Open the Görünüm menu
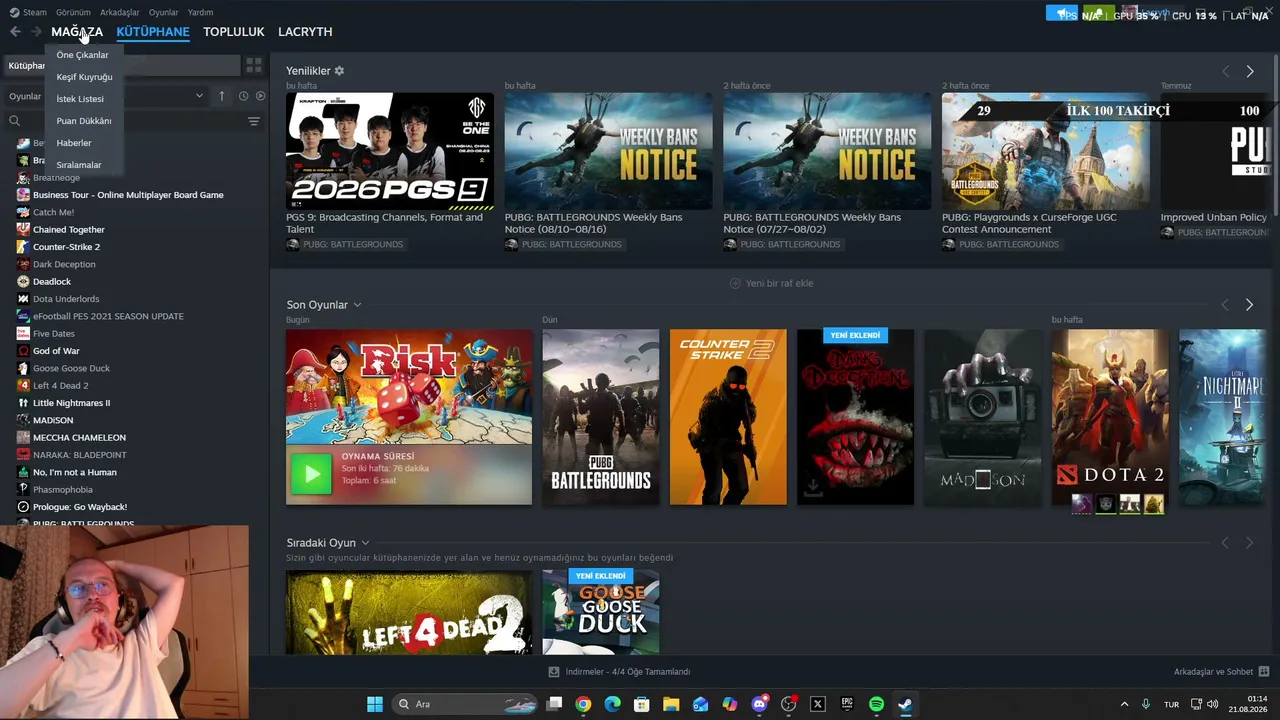 coord(73,12)
